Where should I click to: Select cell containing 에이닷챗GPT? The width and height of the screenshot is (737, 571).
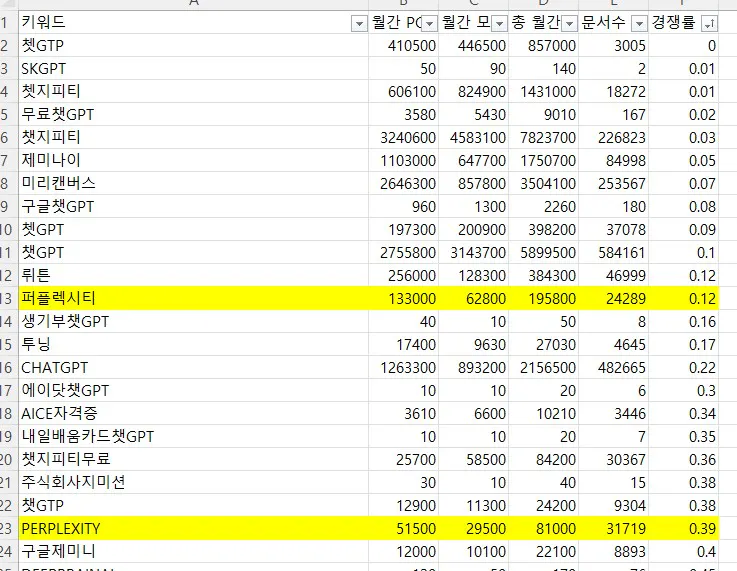coord(193,391)
